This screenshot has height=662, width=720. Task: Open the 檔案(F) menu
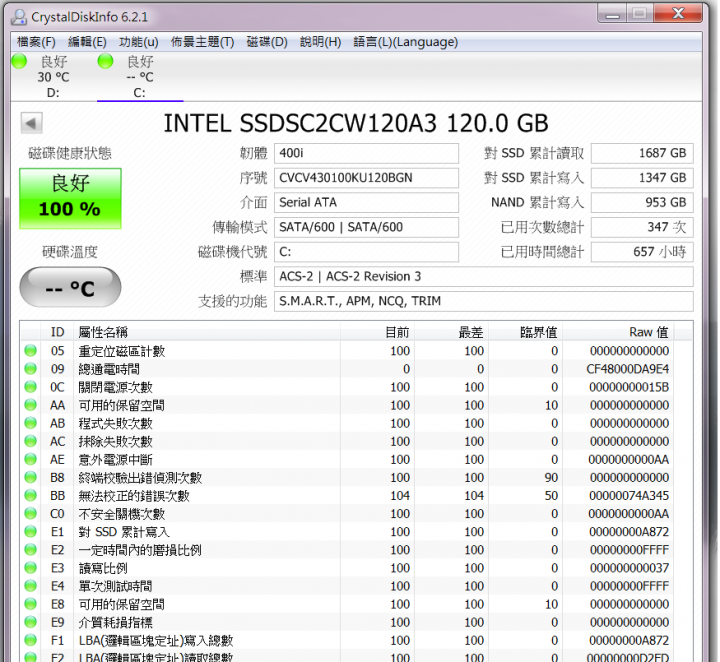tap(36, 42)
